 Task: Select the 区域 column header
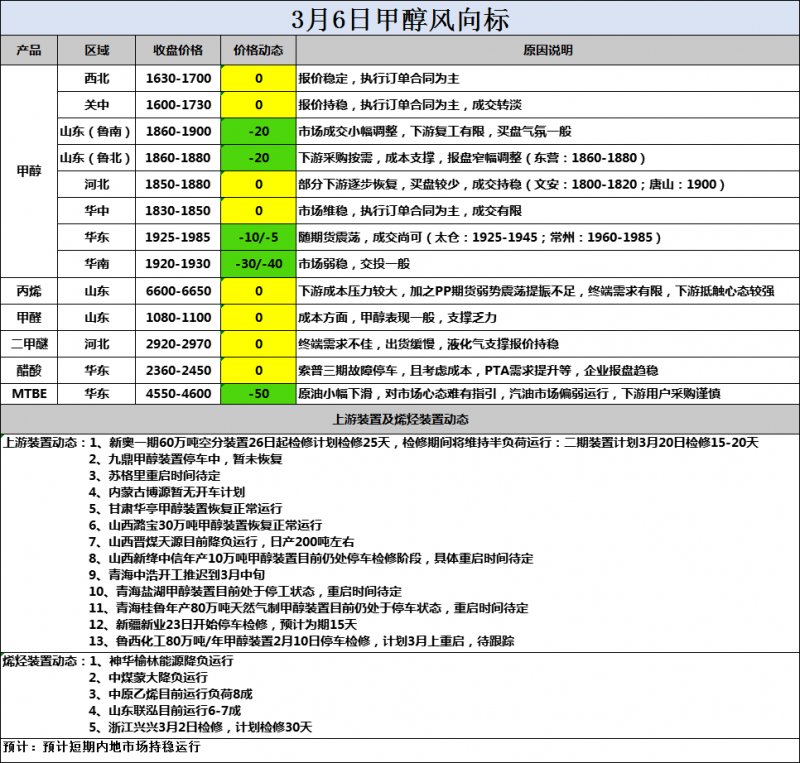click(x=96, y=50)
